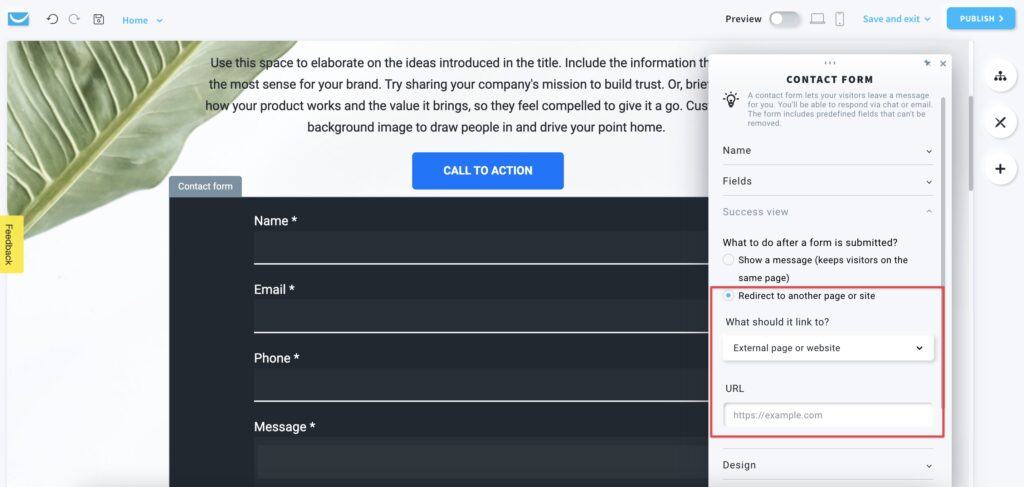Click the page's vertical scrollbar

pos(970,144)
